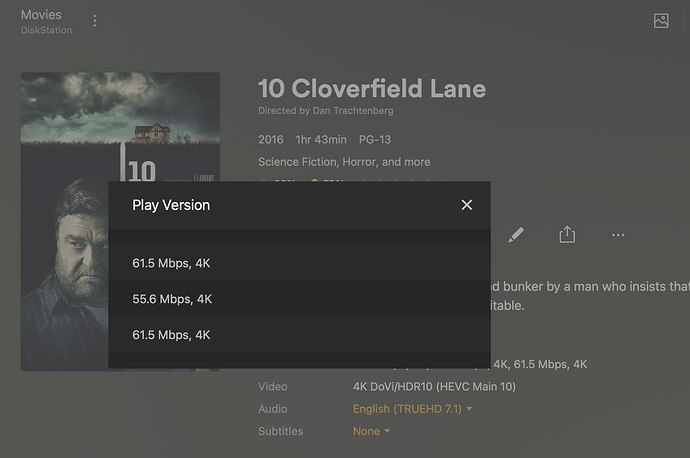
Task: Open the English (TRUEHD 7.1) audio dropdown
Action: (x=412, y=409)
